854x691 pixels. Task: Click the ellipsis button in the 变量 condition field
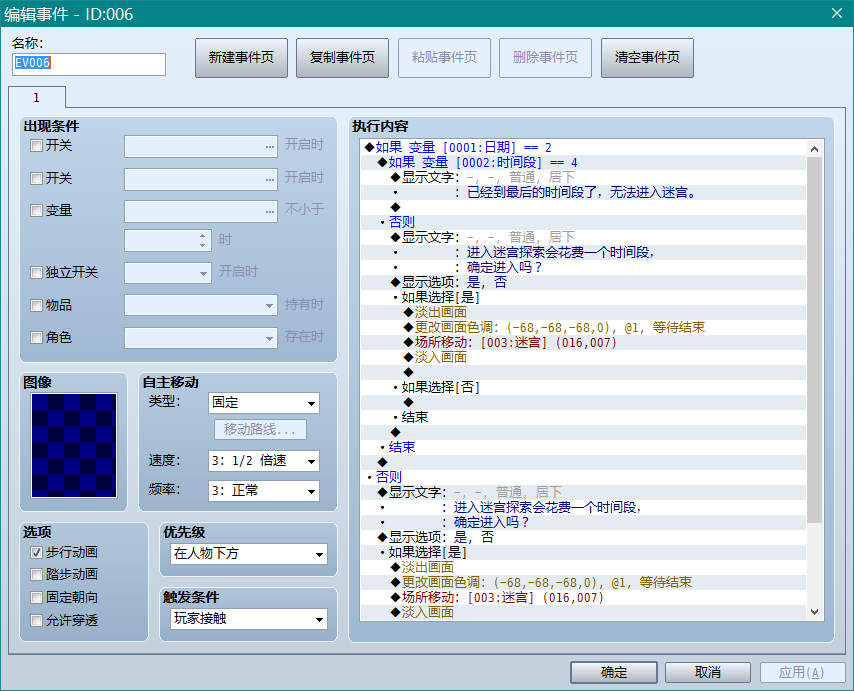pos(270,211)
